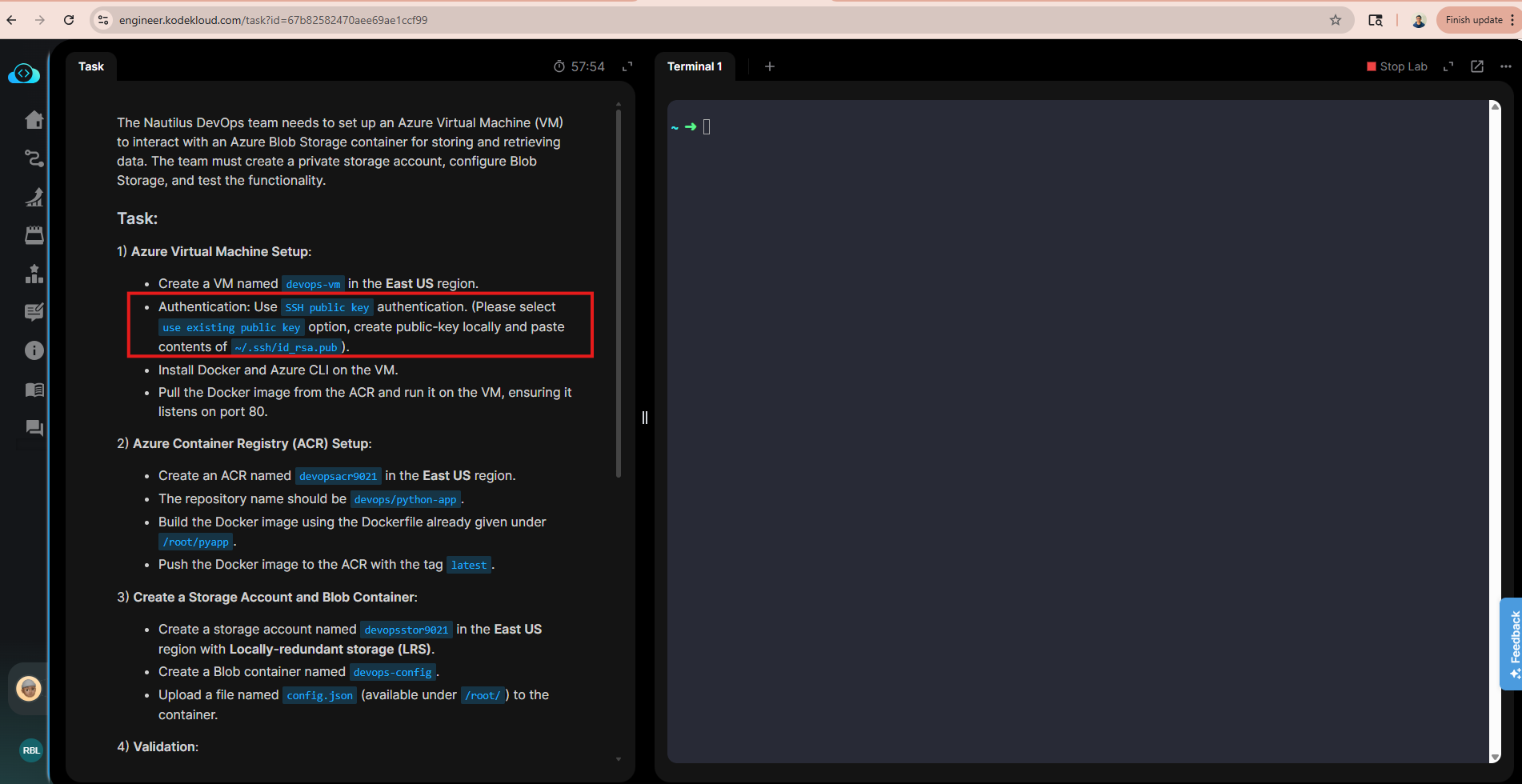Image resolution: width=1522 pixels, height=784 pixels.
Task: Open the Feedback side button
Action: (x=1512, y=643)
